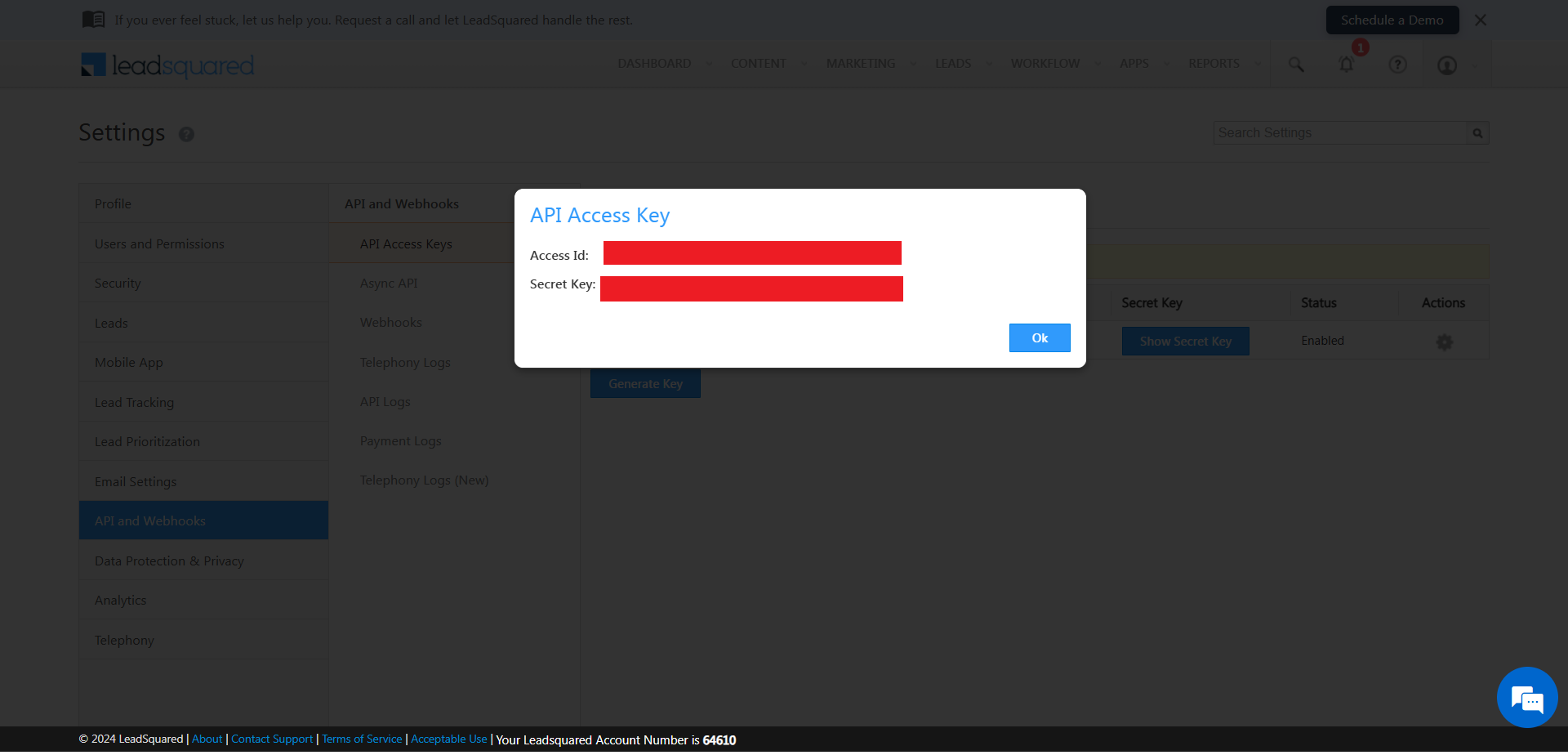The height and width of the screenshot is (755, 1568).
Task: Open the notifications bell icon
Action: pos(1347,65)
